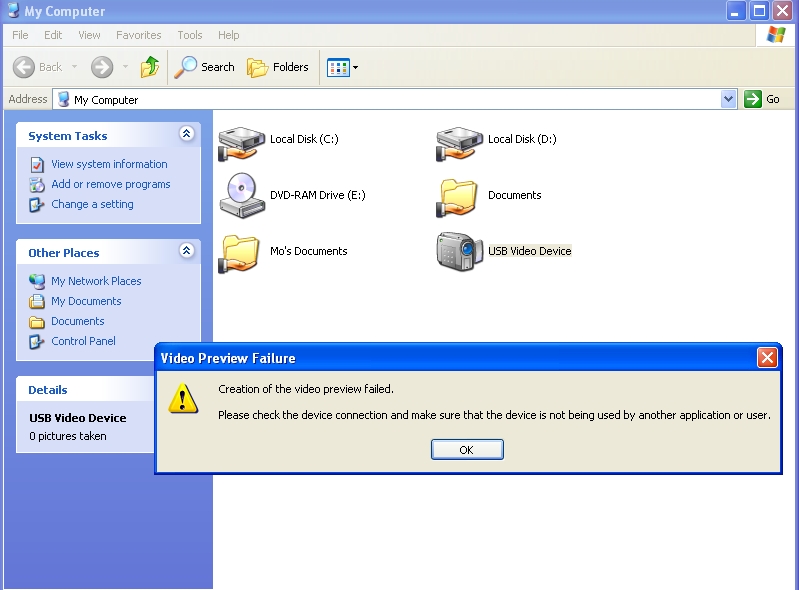Select the Mo's Documents folder icon

point(239,253)
